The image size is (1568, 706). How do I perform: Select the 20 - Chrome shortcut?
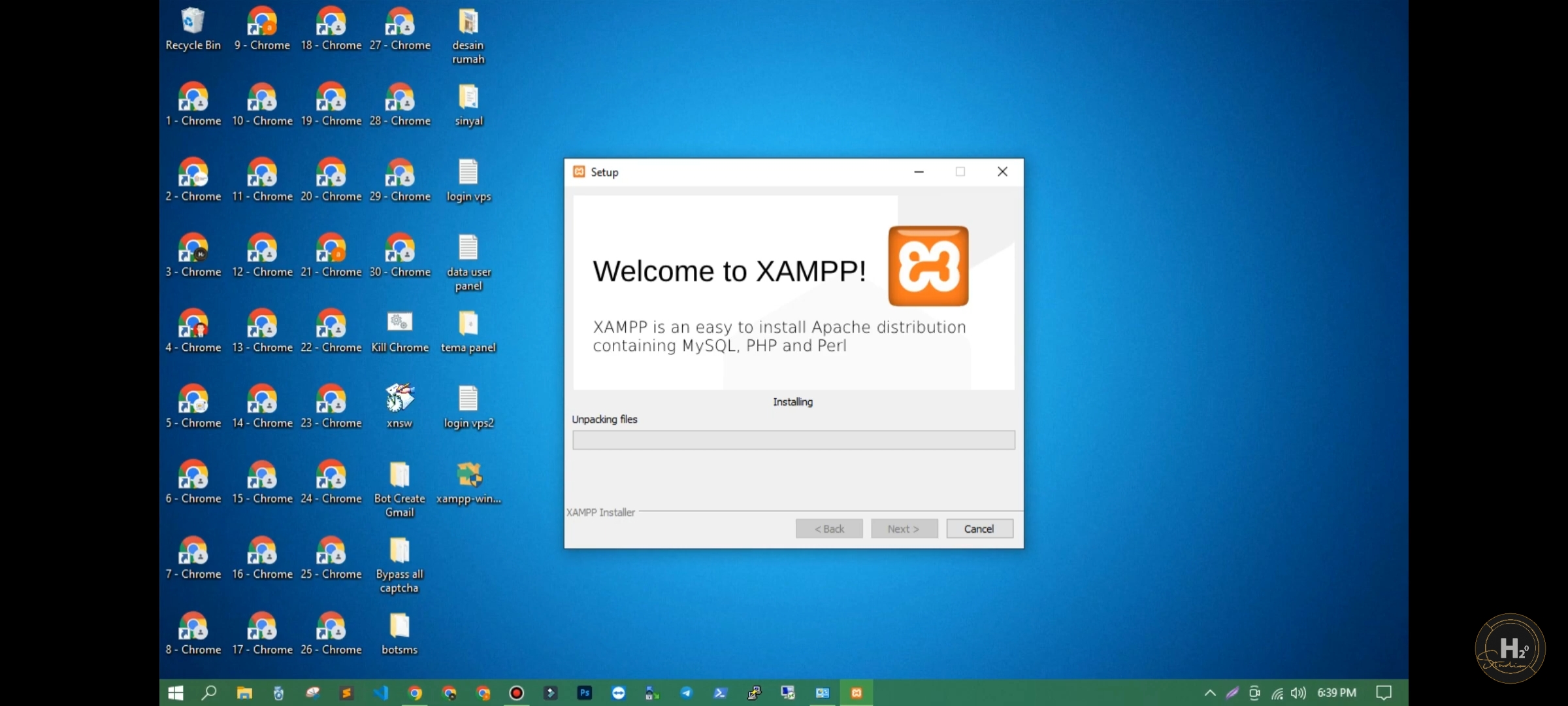tap(331, 180)
